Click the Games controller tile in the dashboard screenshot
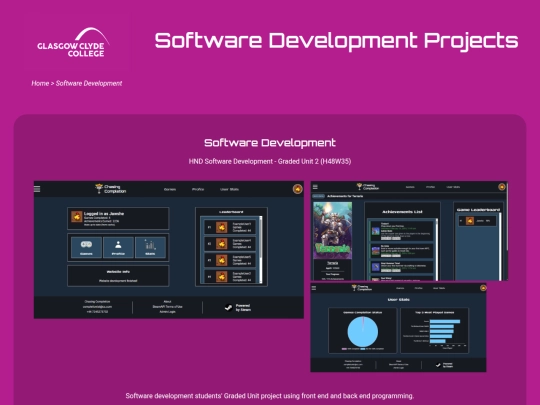This screenshot has height=405, width=540. coord(86,247)
